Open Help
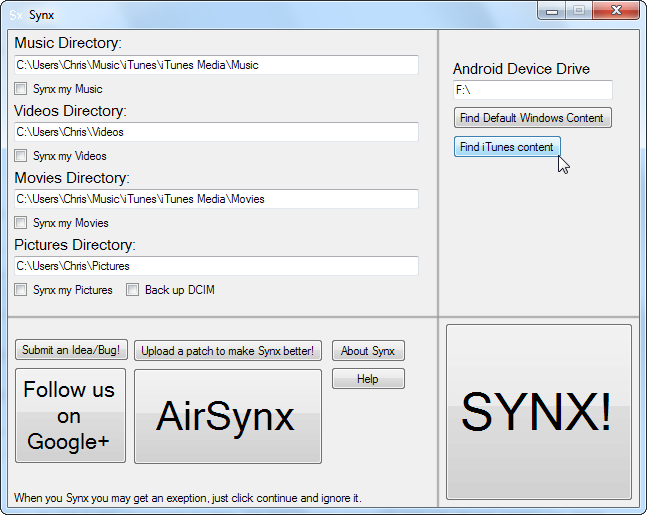 click(x=368, y=379)
